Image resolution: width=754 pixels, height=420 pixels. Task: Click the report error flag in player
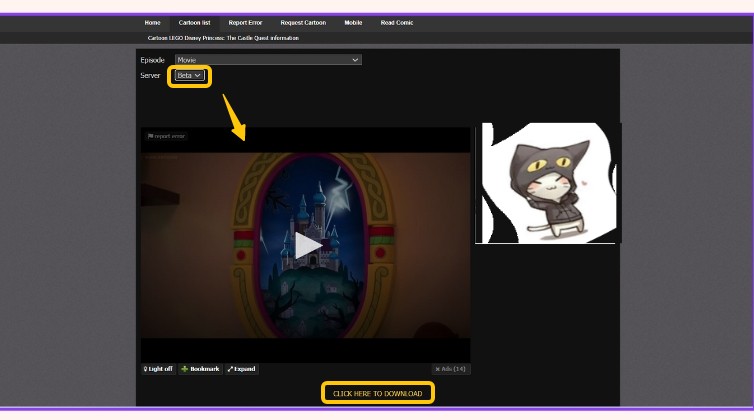(x=166, y=136)
